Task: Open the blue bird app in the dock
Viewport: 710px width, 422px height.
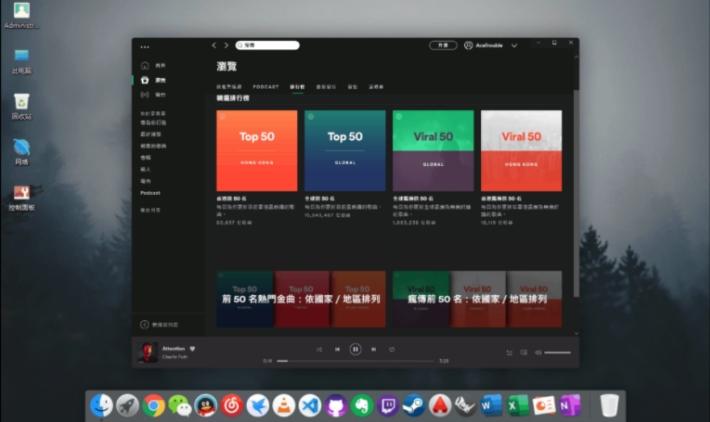Action: (258, 405)
